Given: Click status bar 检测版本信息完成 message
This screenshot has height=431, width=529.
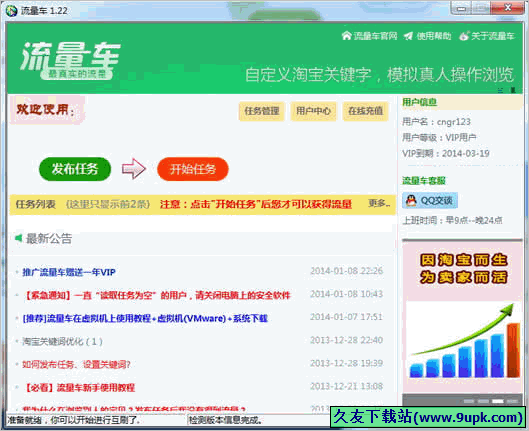Looking at the screenshot, I should tap(226, 420).
